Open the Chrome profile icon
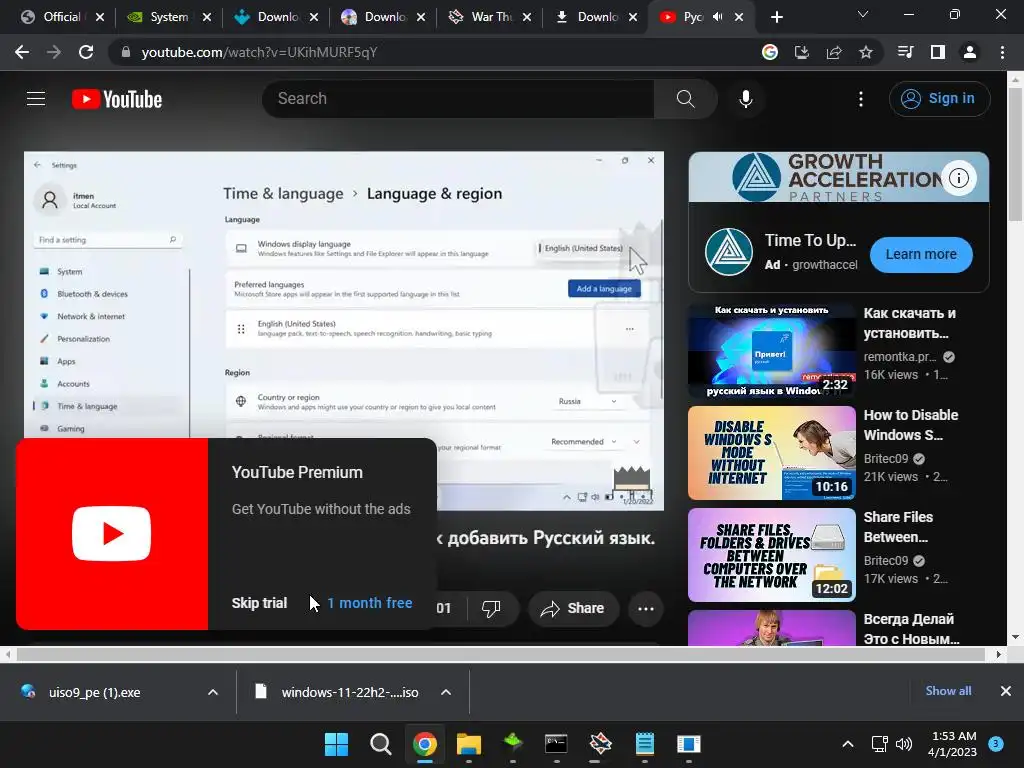The height and width of the screenshot is (768, 1024). coord(970,52)
